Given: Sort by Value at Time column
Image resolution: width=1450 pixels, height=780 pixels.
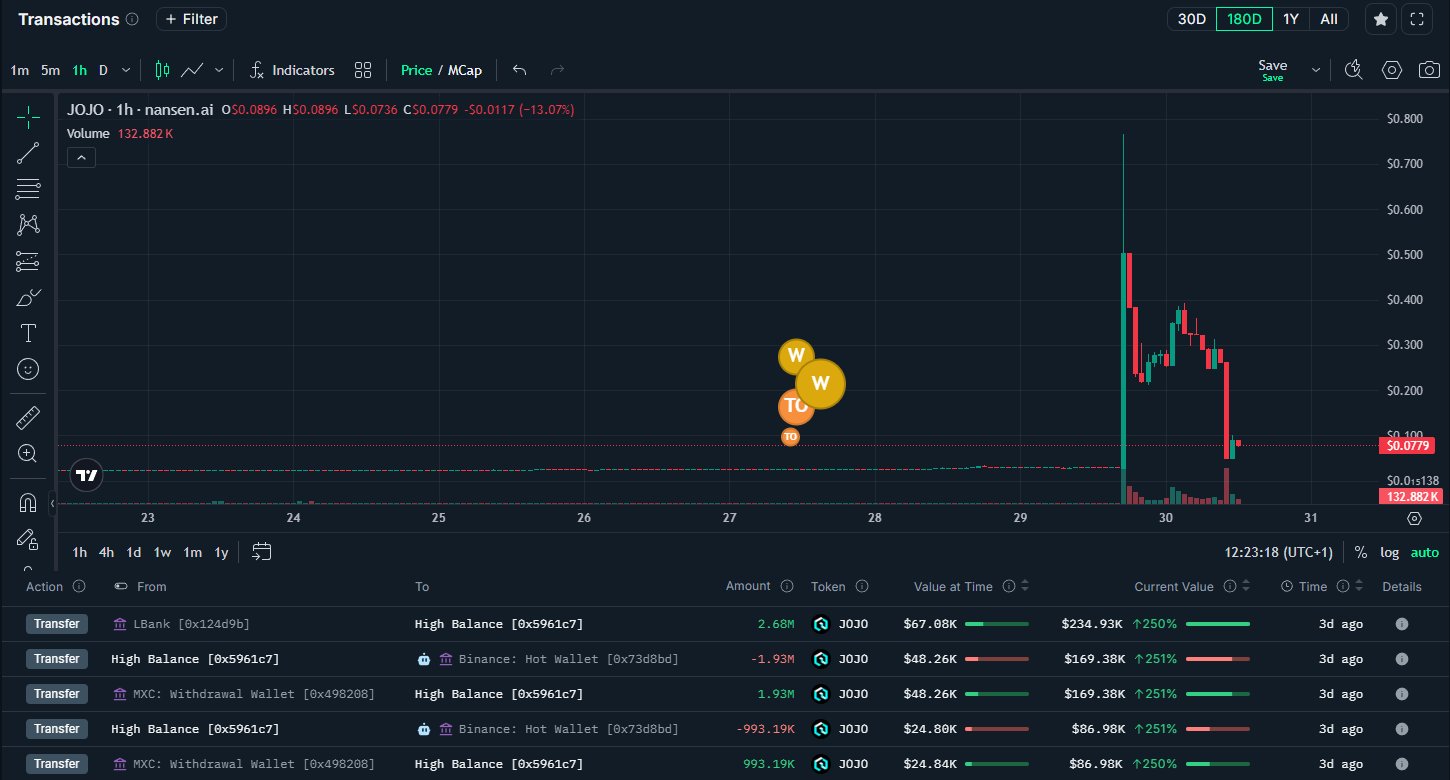Looking at the screenshot, I should (1025, 587).
